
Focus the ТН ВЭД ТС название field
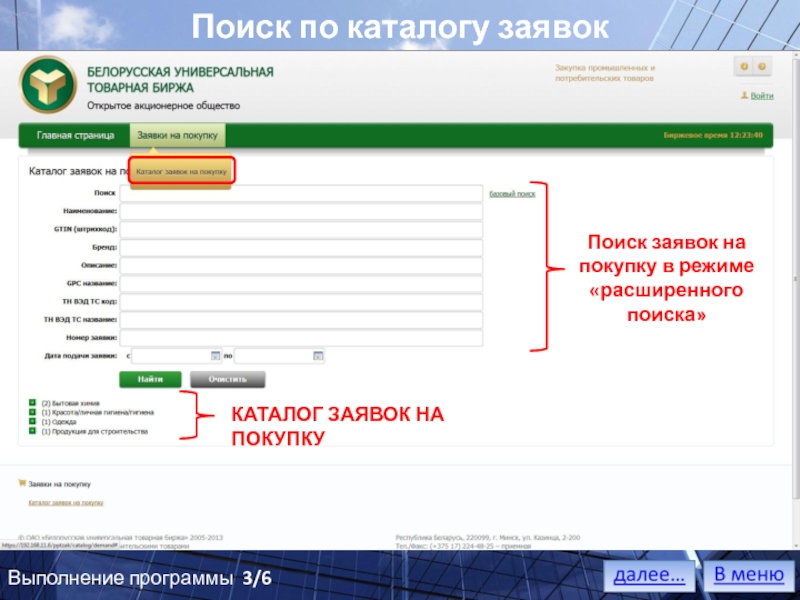(301, 320)
